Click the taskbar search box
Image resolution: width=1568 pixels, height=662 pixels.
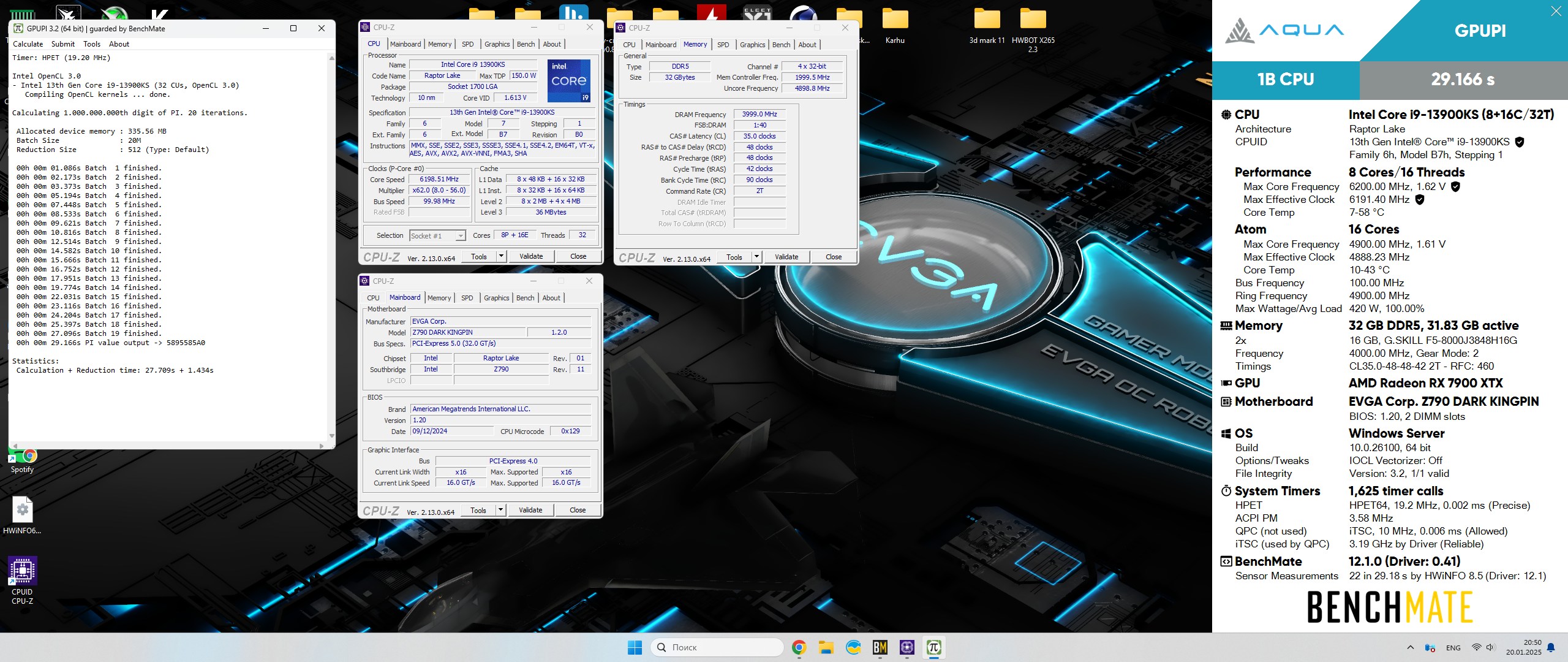point(717,647)
